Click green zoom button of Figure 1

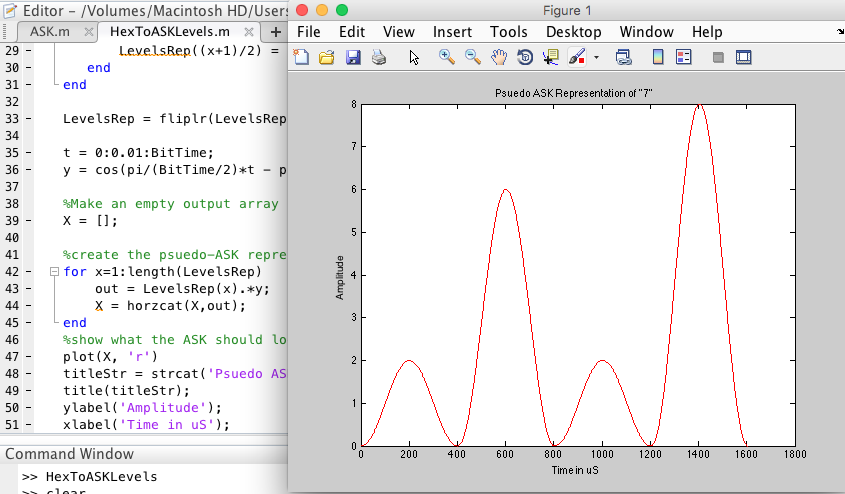[x=342, y=10]
